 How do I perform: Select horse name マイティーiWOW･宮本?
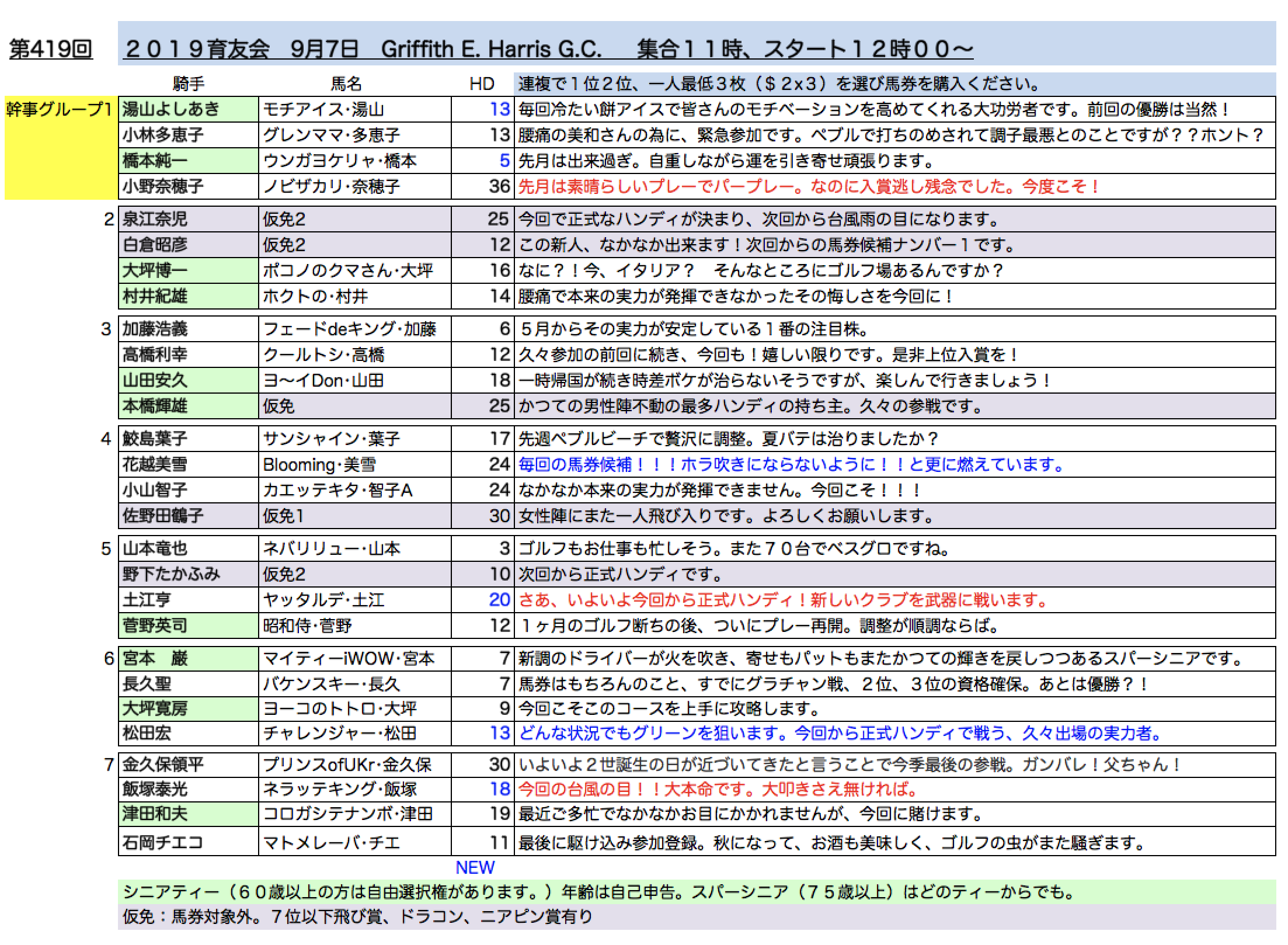(355, 658)
